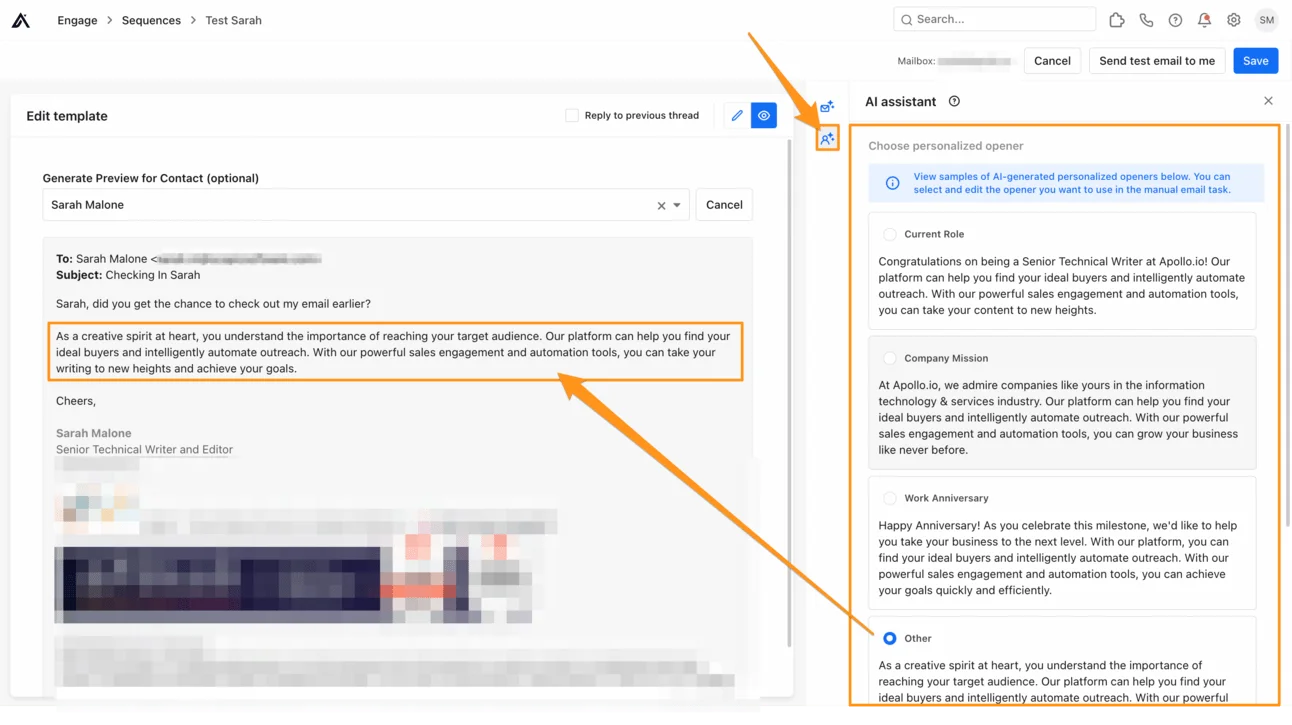
Task: Select the Other opener radio button
Action: click(889, 638)
